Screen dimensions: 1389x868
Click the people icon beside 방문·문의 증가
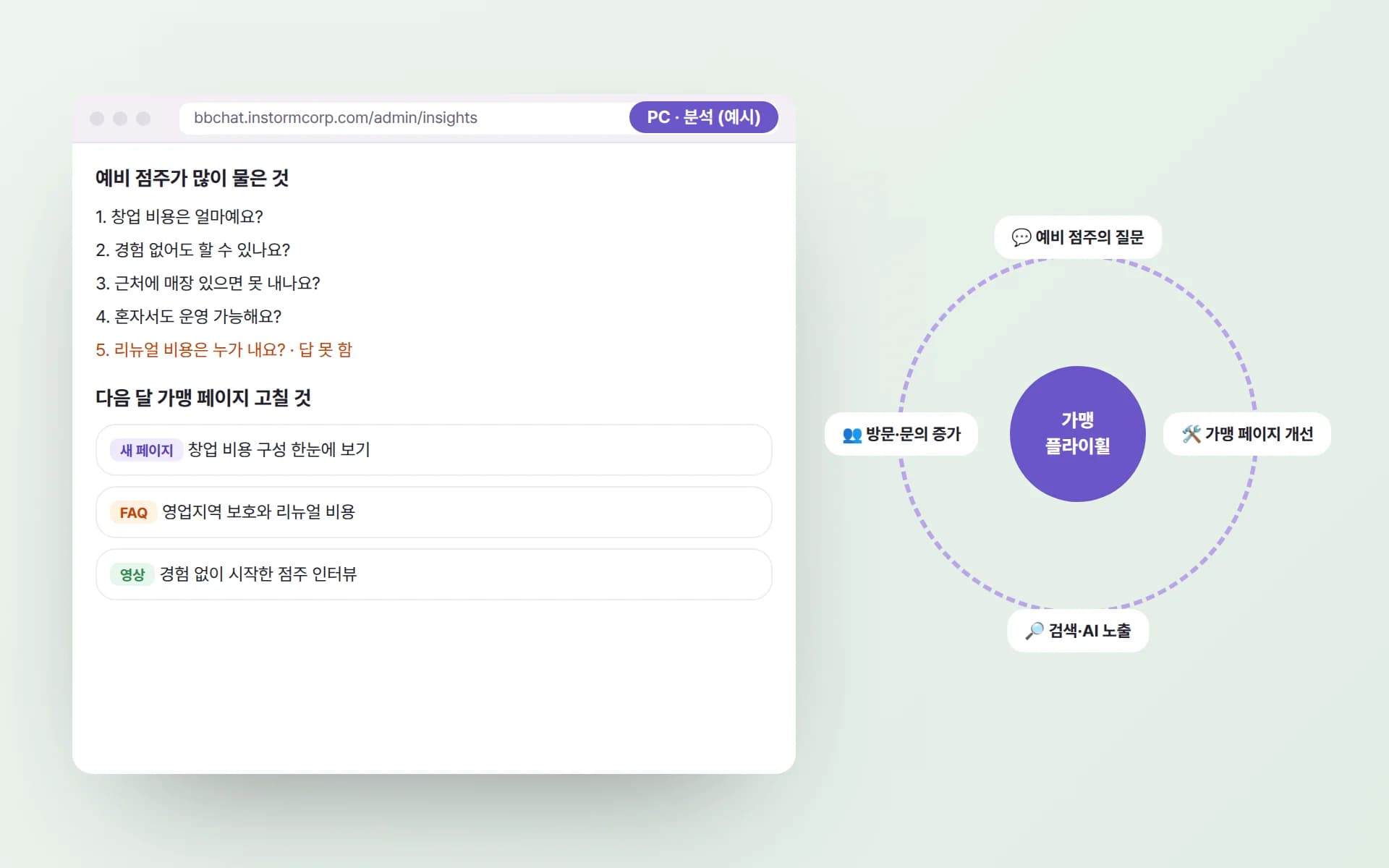852,435
